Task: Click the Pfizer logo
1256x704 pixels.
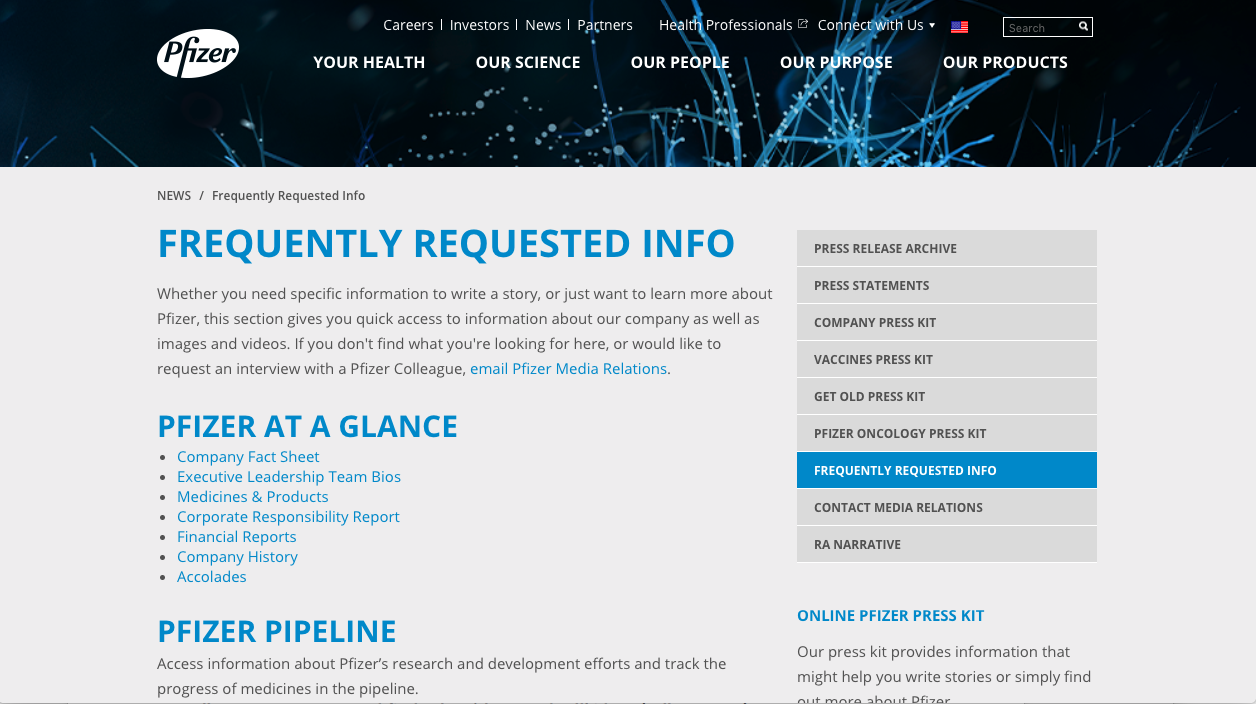Action: (198, 54)
